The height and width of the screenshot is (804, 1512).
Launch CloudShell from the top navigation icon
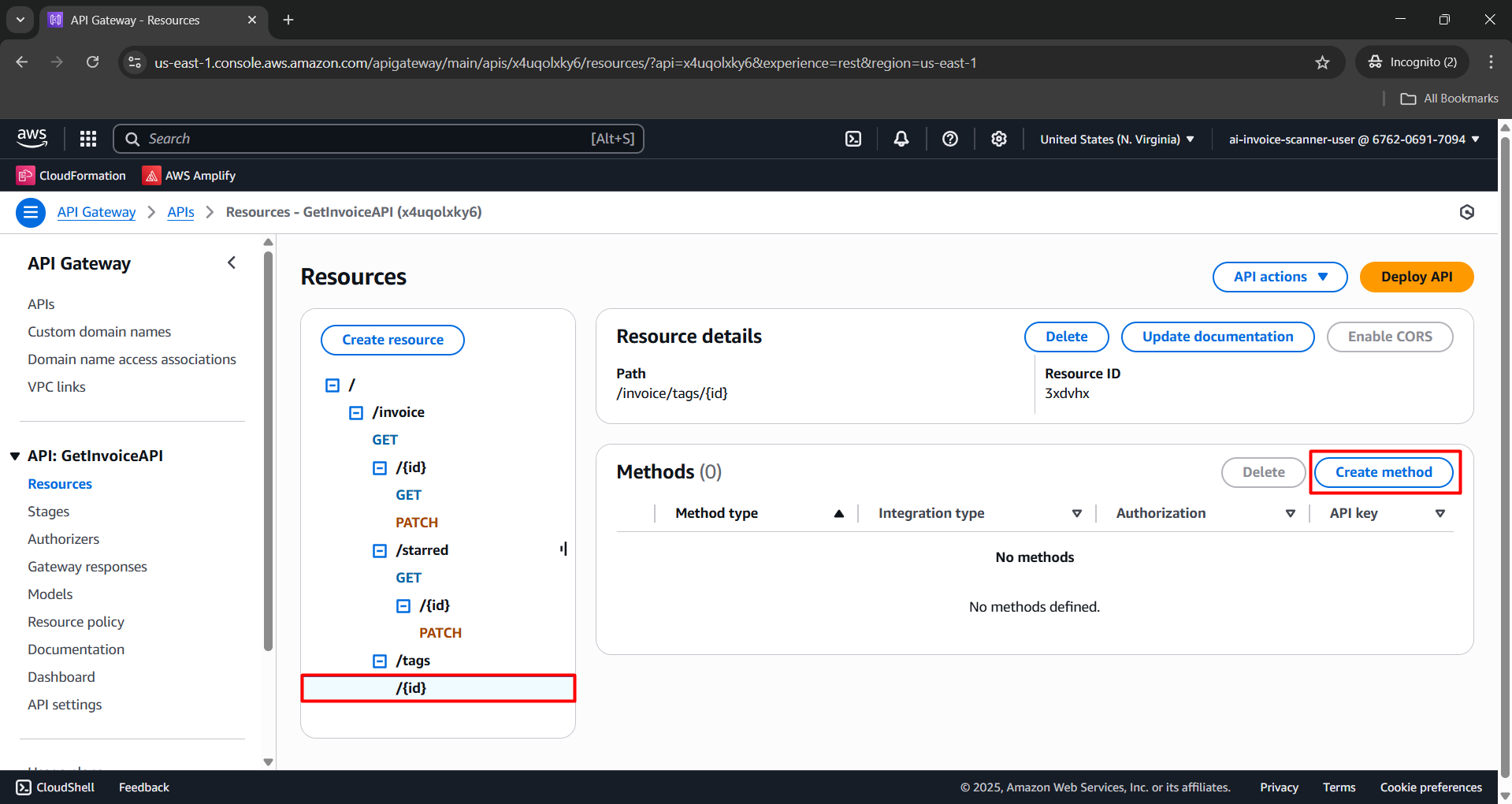point(853,139)
